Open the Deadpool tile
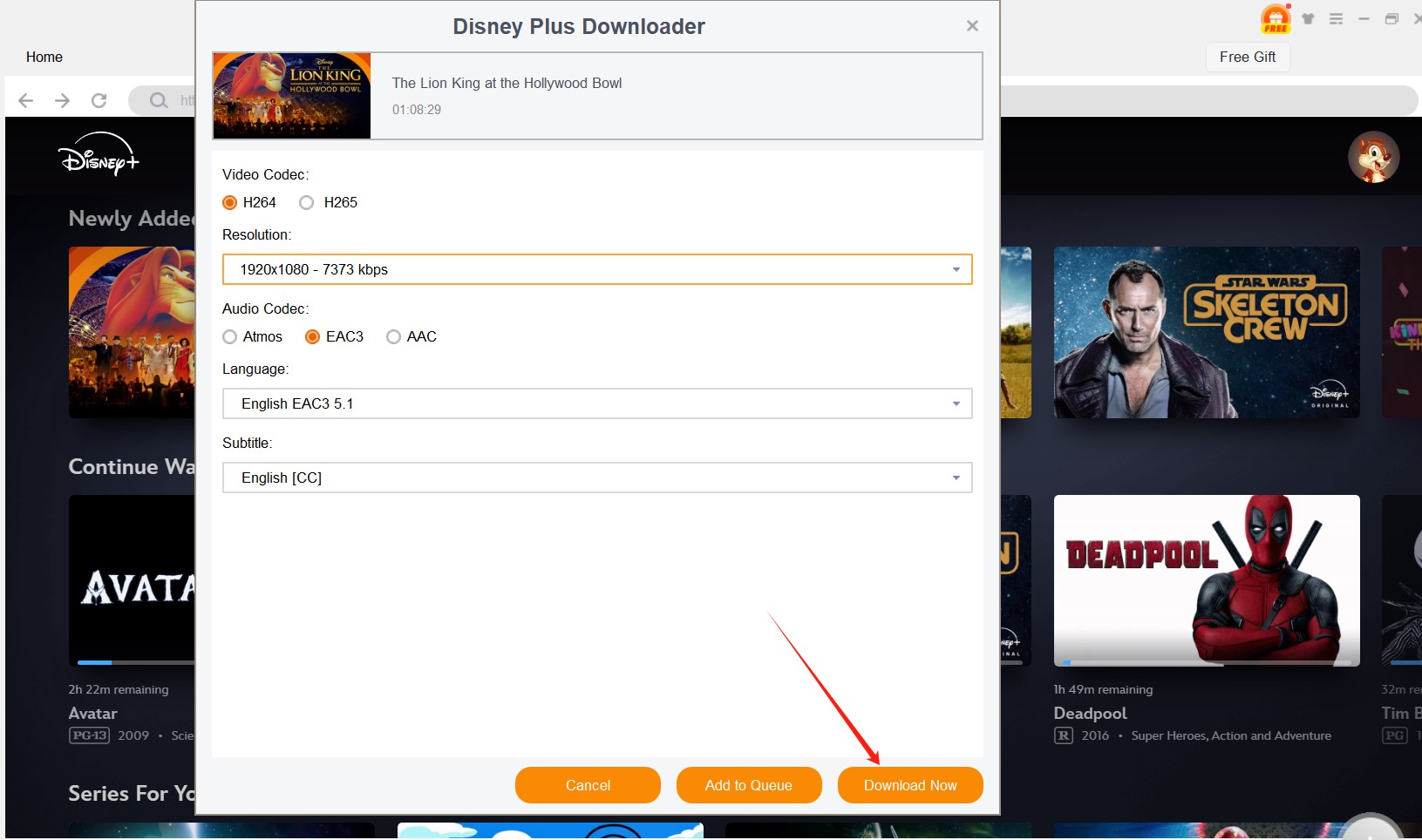 coord(1207,580)
